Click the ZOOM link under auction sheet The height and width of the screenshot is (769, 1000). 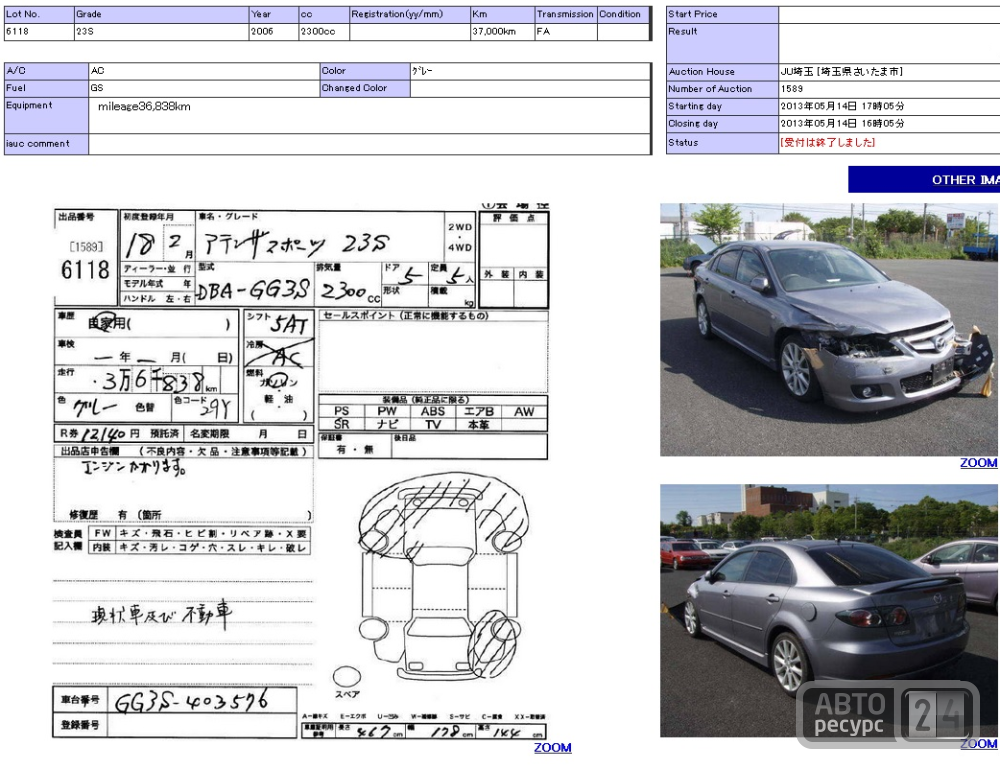[x=552, y=747]
